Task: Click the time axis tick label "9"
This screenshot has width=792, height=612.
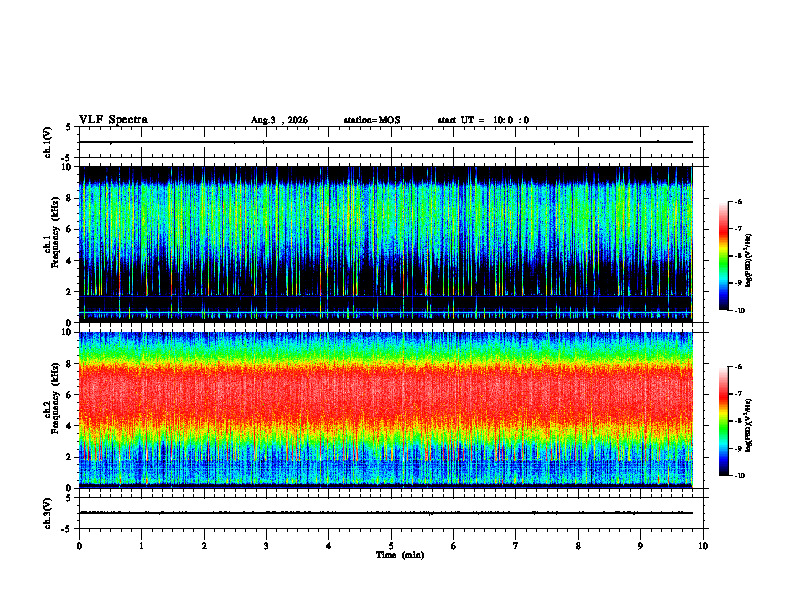Action: coord(640,546)
